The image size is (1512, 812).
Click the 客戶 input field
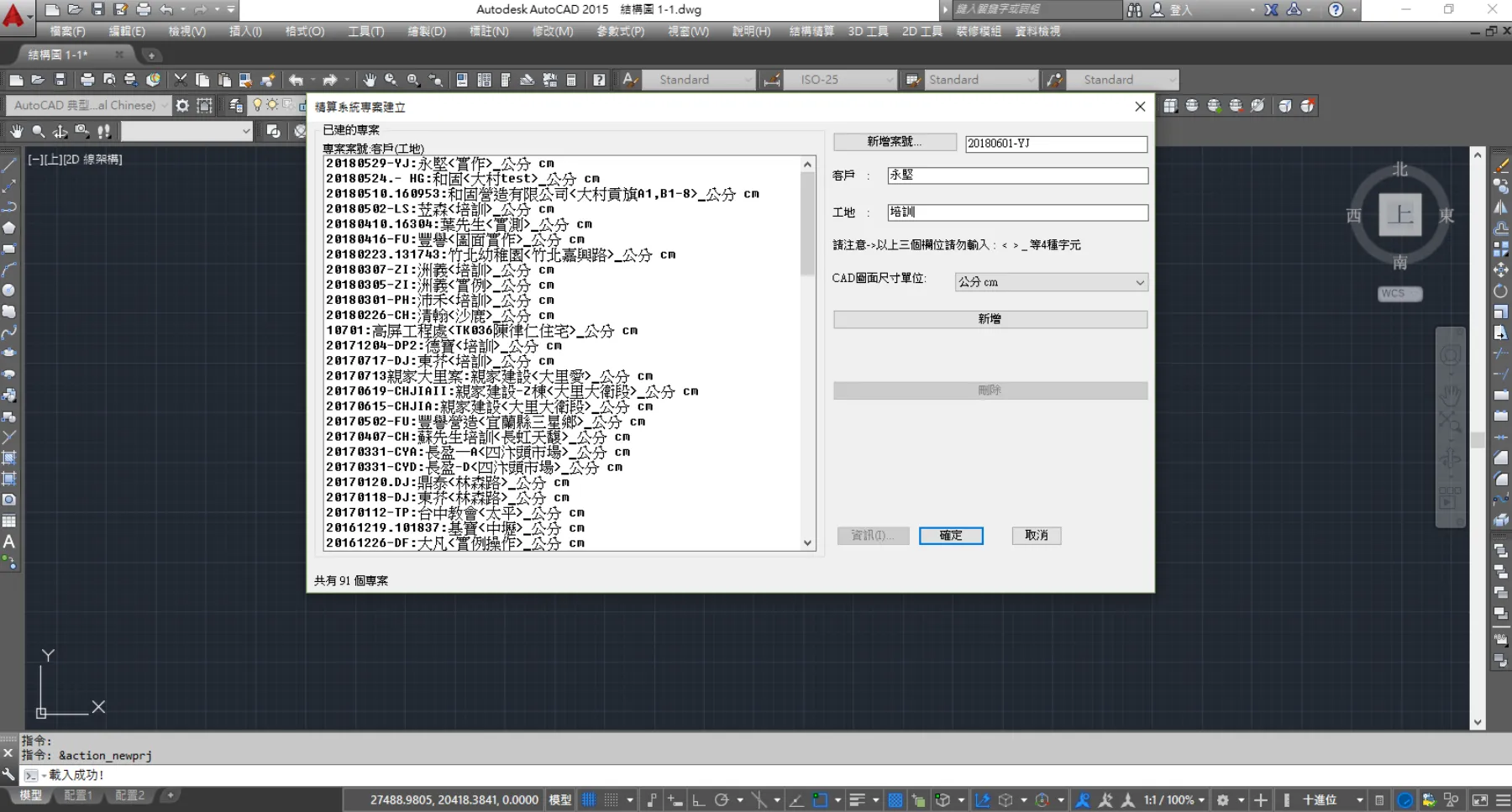click(1017, 175)
